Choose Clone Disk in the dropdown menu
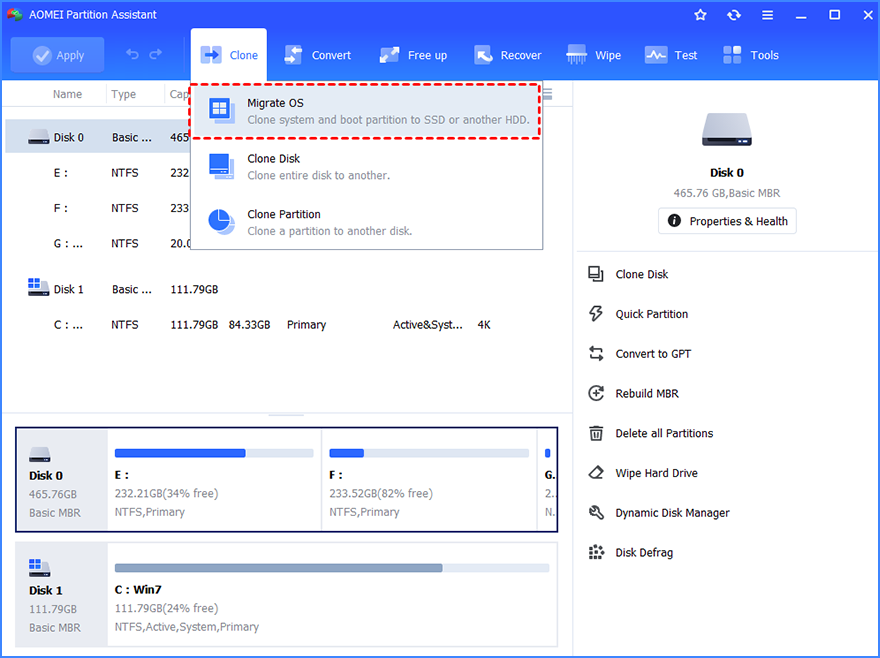 366,167
